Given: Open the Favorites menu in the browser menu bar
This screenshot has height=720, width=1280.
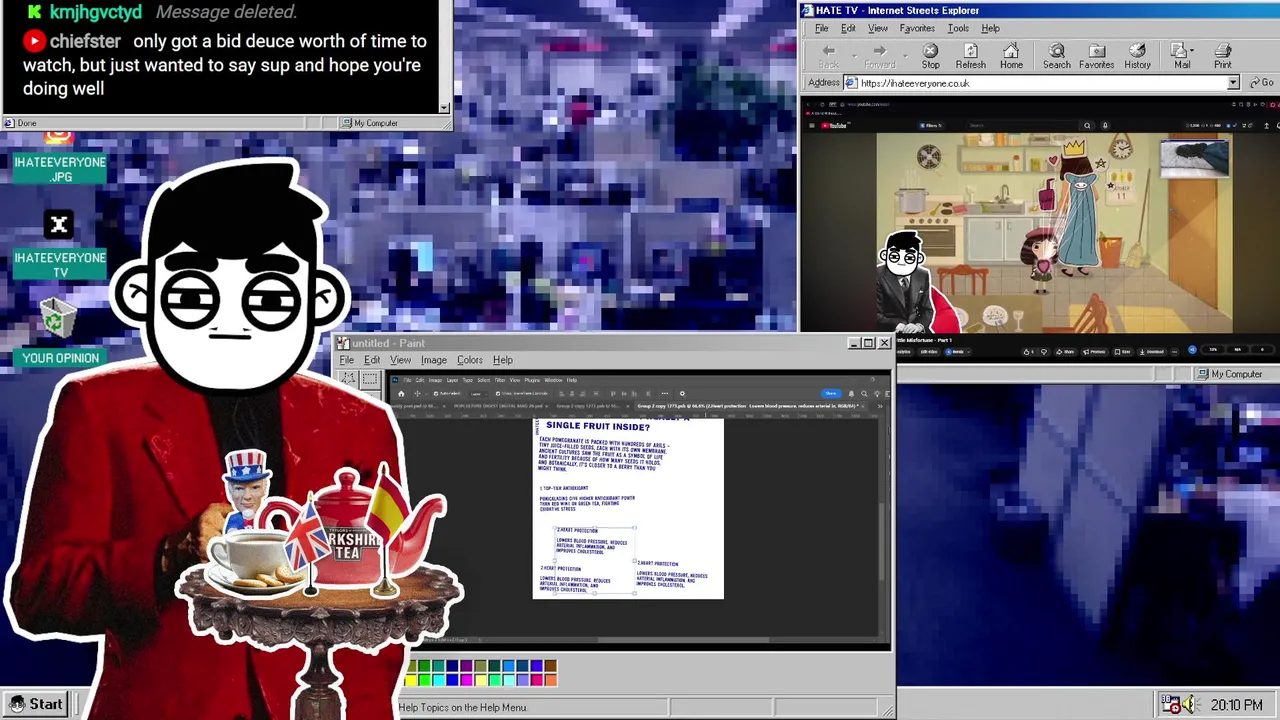Looking at the screenshot, I should 917,28.
